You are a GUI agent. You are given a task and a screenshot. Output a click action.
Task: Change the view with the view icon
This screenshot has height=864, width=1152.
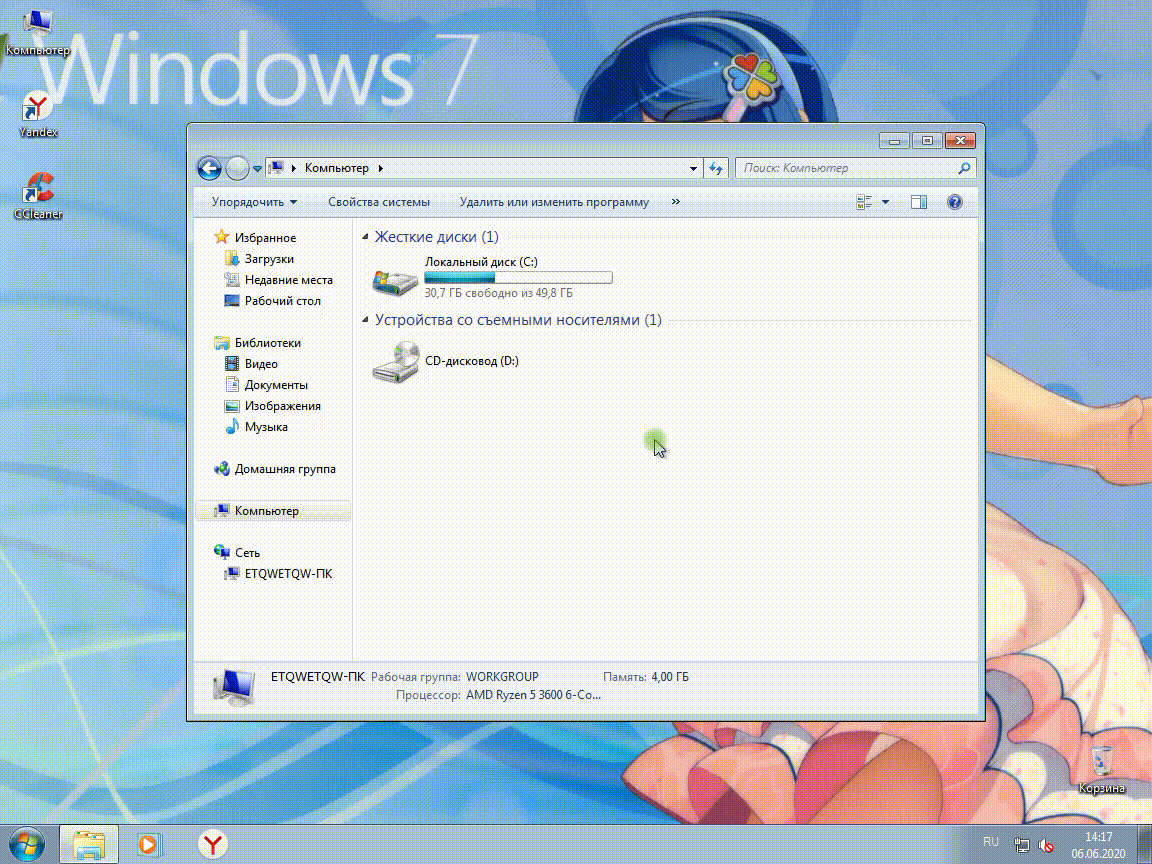(864, 202)
